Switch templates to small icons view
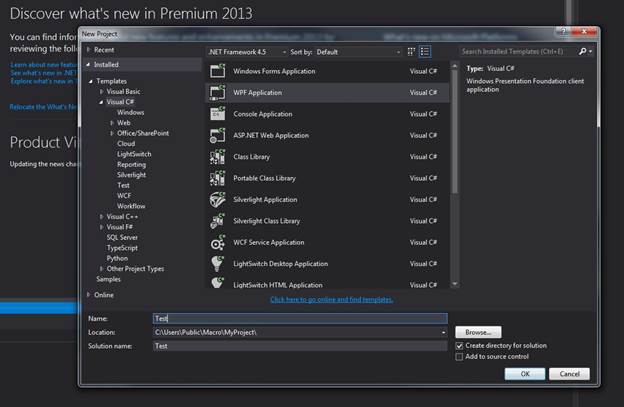624x407 pixels. click(x=411, y=51)
